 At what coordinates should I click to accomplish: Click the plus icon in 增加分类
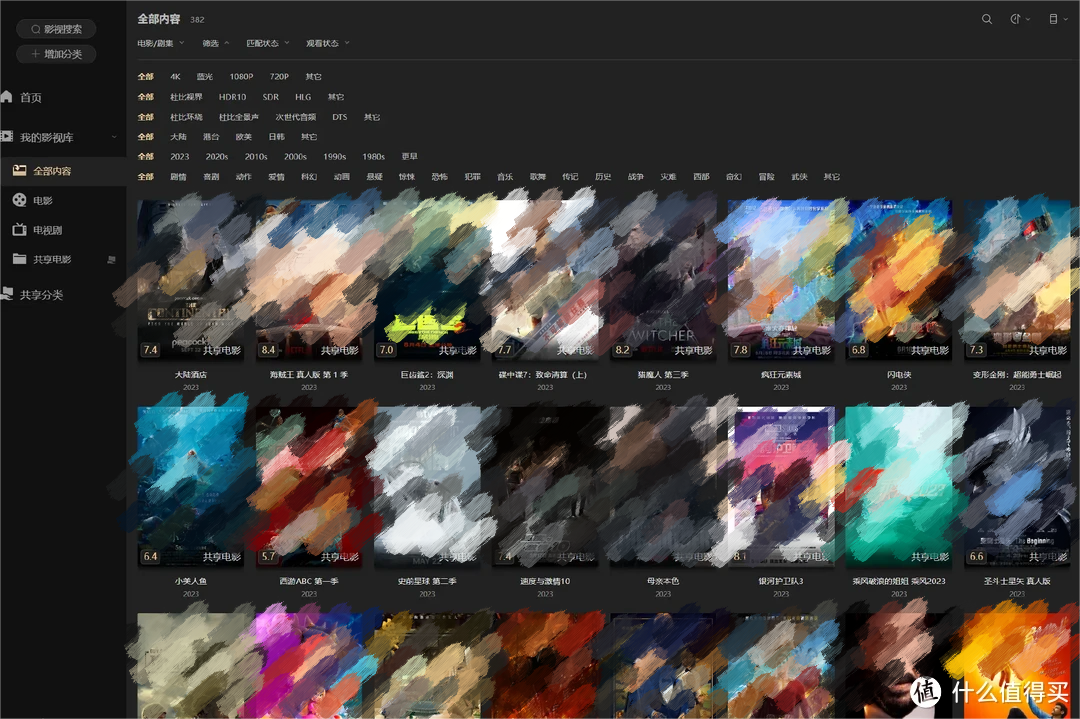coord(35,54)
